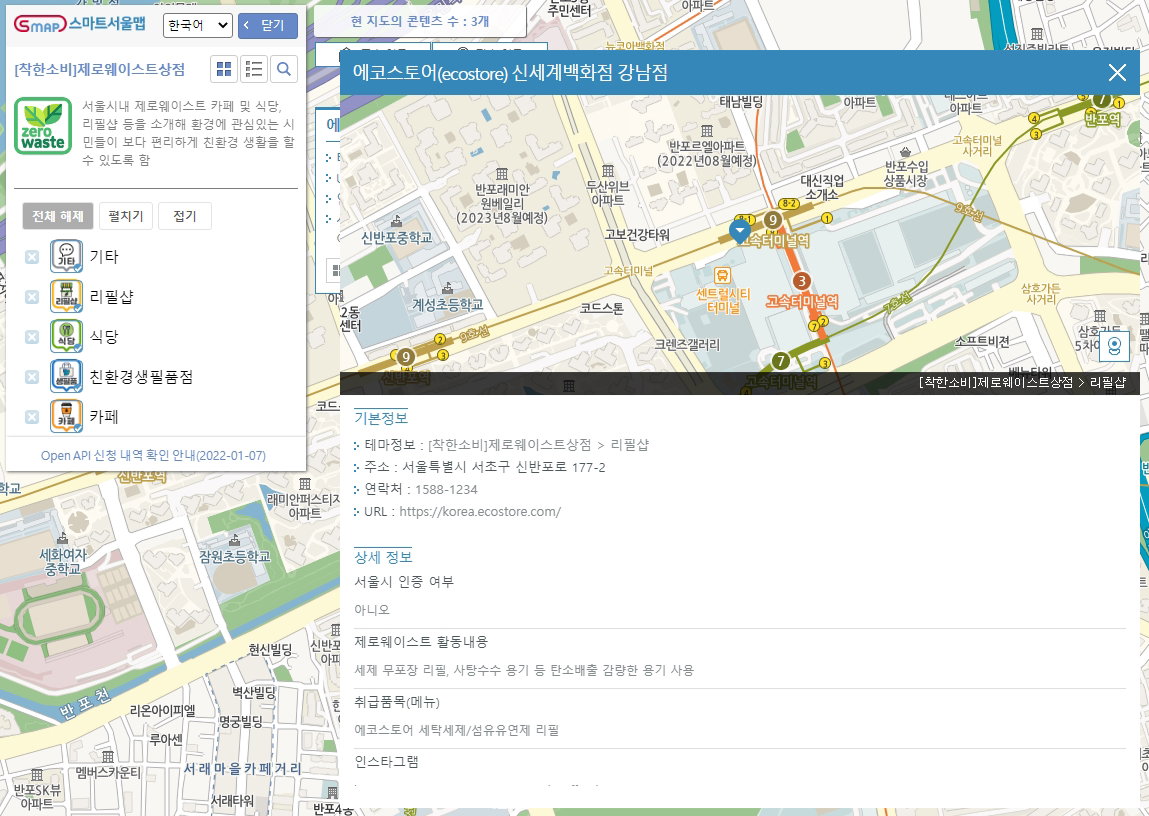Open the search magnifier icon
Image resolution: width=1149 pixels, height=816 pixels.
tap(284, 69)
